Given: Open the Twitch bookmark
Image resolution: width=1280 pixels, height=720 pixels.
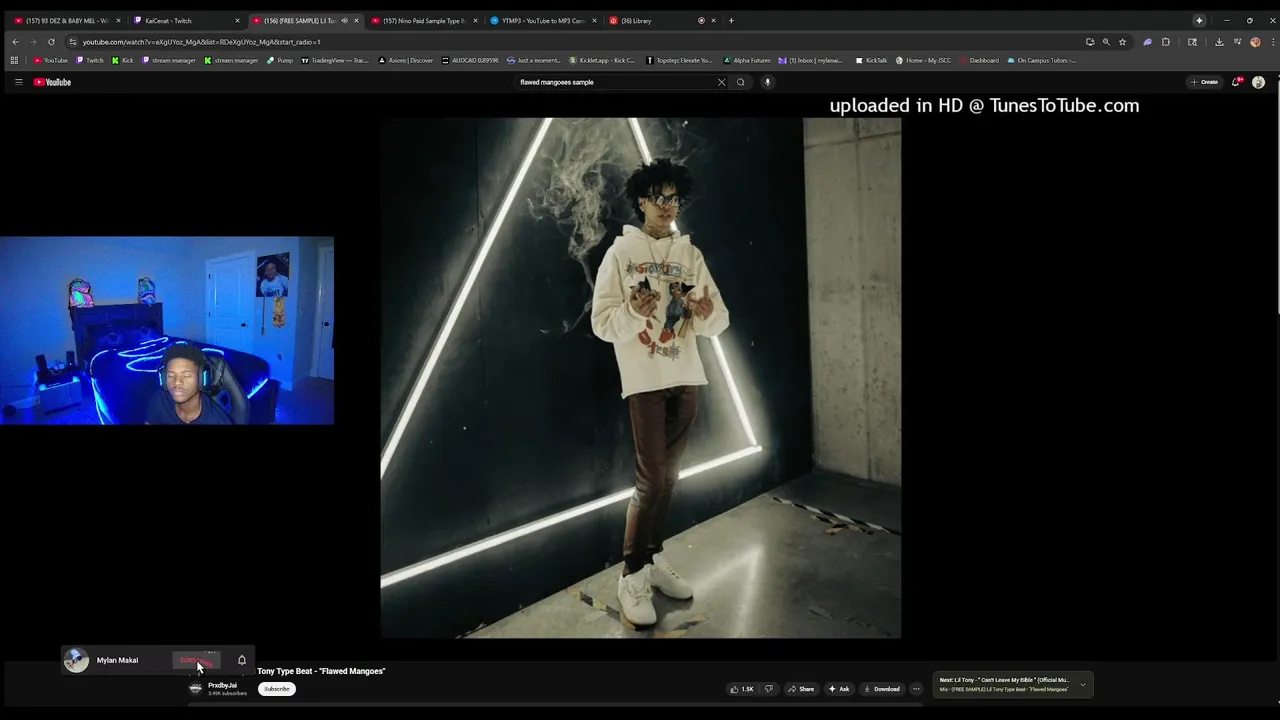Looking at the screenshot, I should (x=90, y=60).
